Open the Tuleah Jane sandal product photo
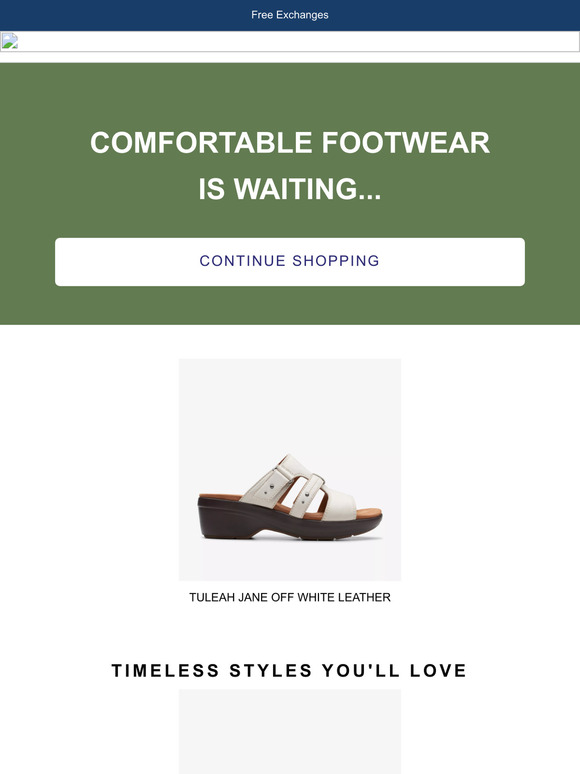This screenshot has height=774, width=580. point(290,469)
